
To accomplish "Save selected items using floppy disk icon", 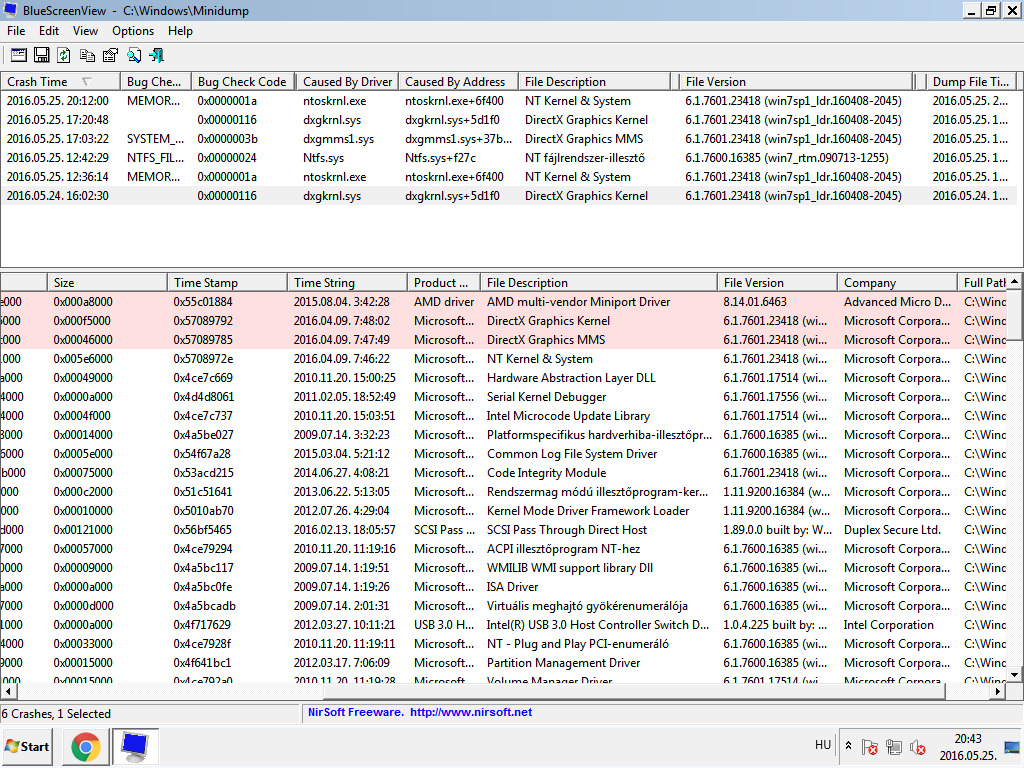I will [41, 56].
